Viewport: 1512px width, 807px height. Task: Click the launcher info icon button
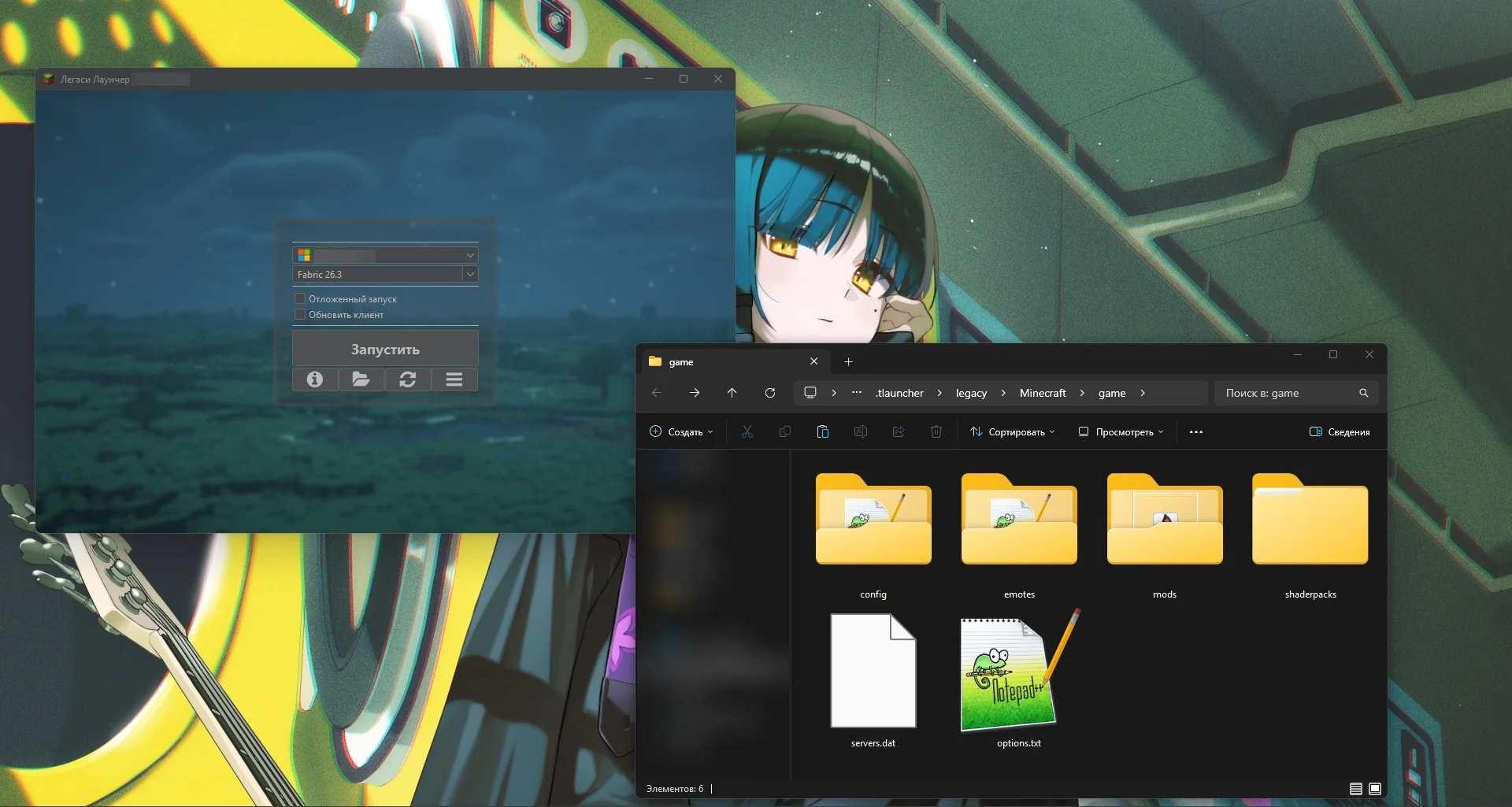[315, 379]
